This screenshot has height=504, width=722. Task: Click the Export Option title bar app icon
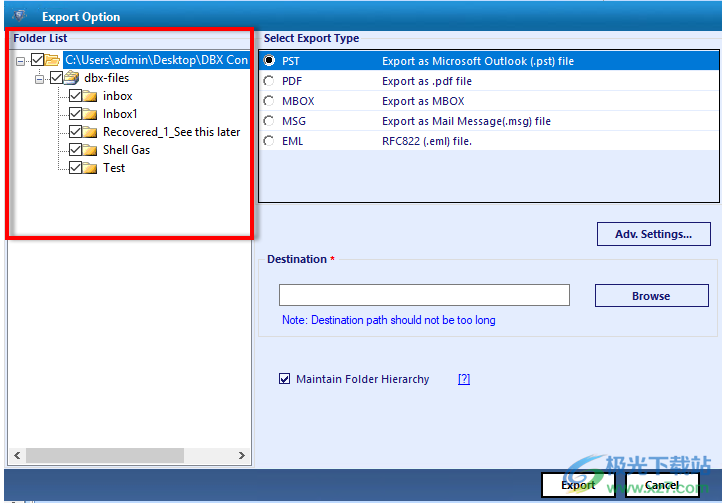19,16
